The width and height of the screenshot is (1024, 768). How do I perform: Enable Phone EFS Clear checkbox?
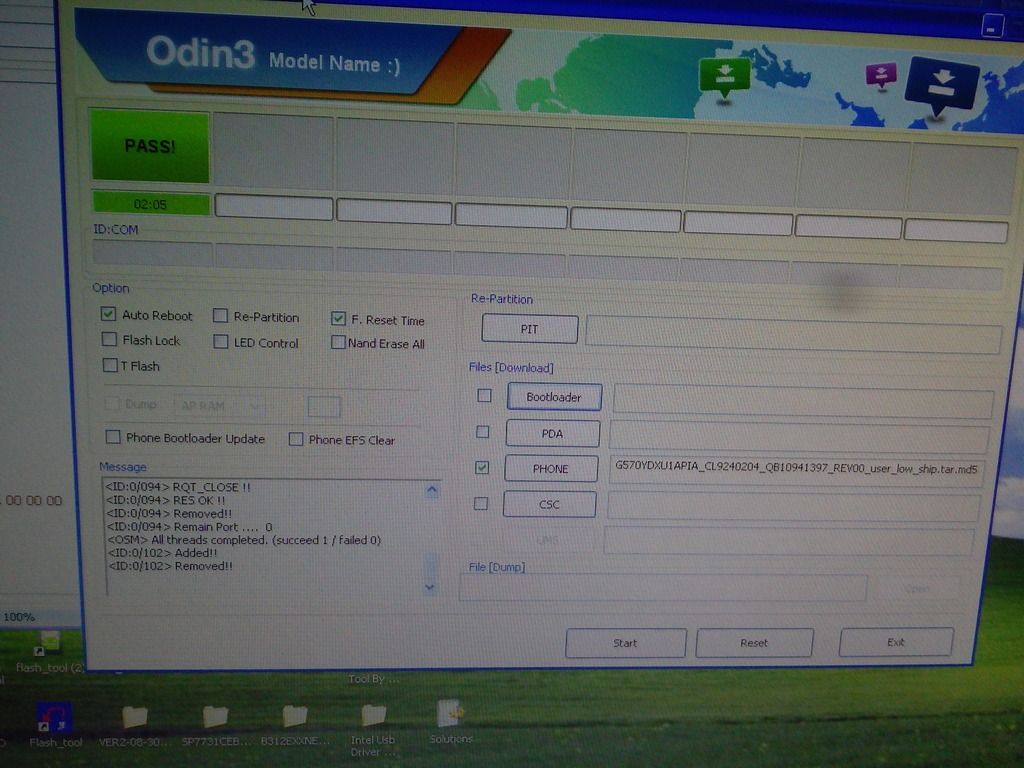[296, 439]
